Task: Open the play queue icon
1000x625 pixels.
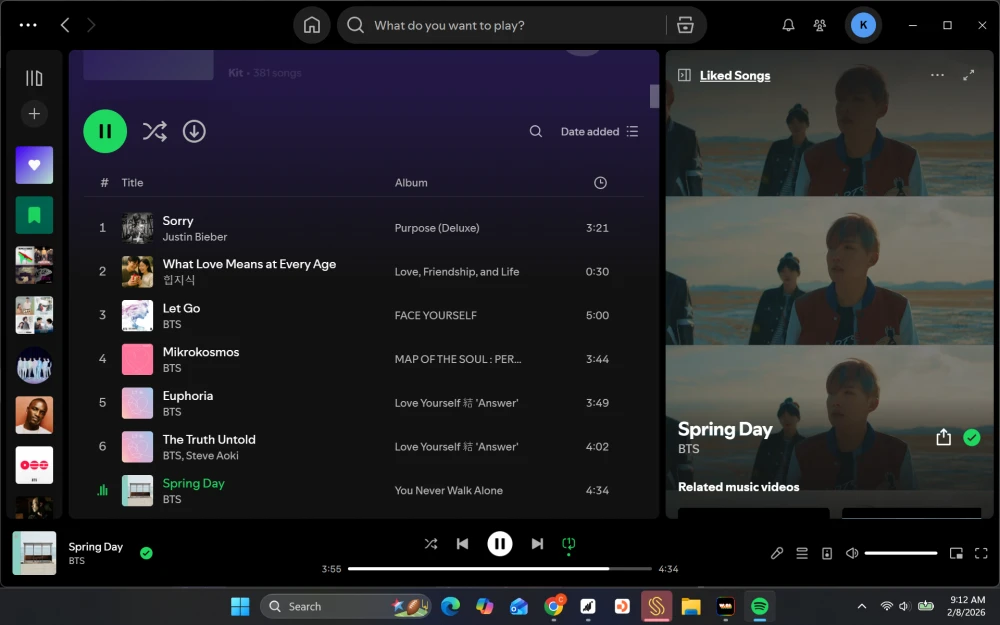Action: (802, 553)
